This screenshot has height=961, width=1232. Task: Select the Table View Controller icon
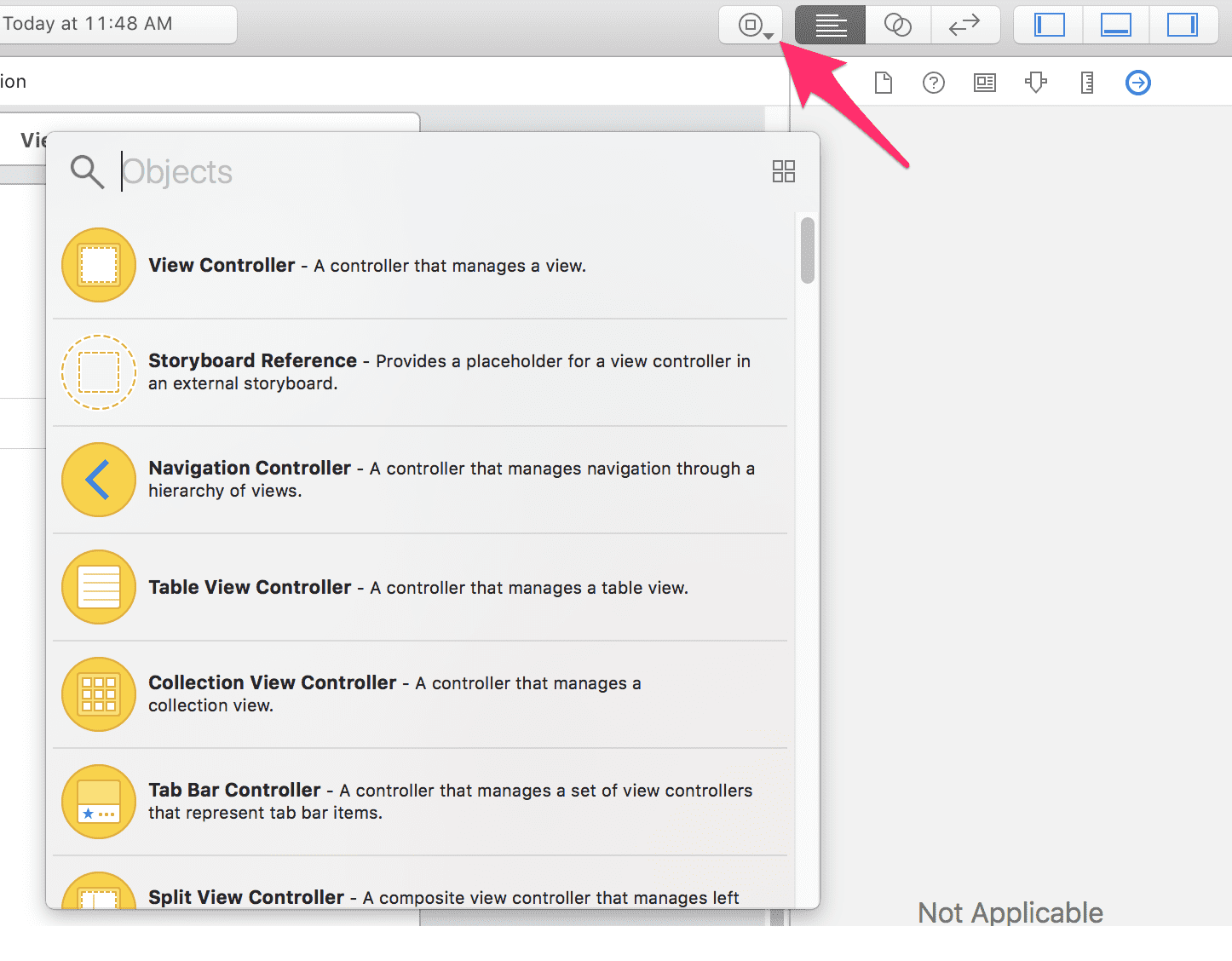point(99,587)
